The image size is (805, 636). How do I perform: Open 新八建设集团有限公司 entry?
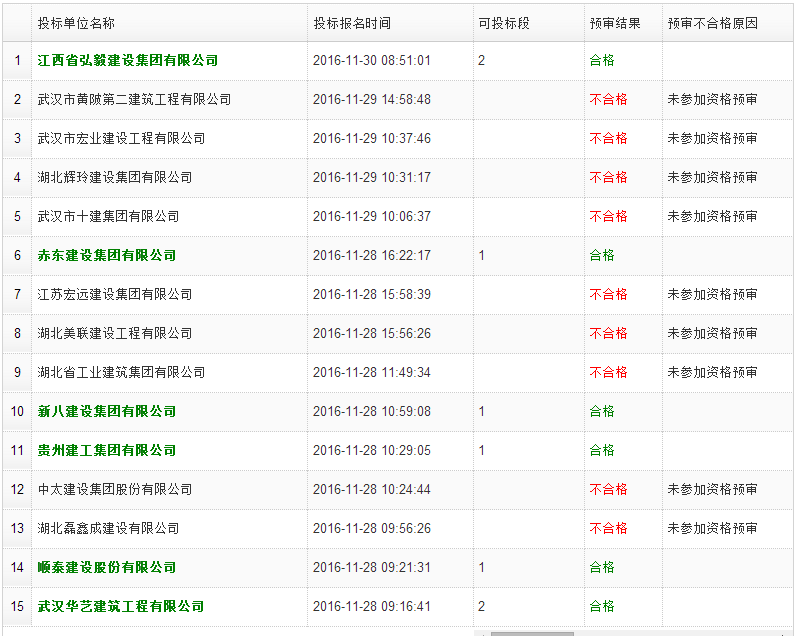(107, 412)
